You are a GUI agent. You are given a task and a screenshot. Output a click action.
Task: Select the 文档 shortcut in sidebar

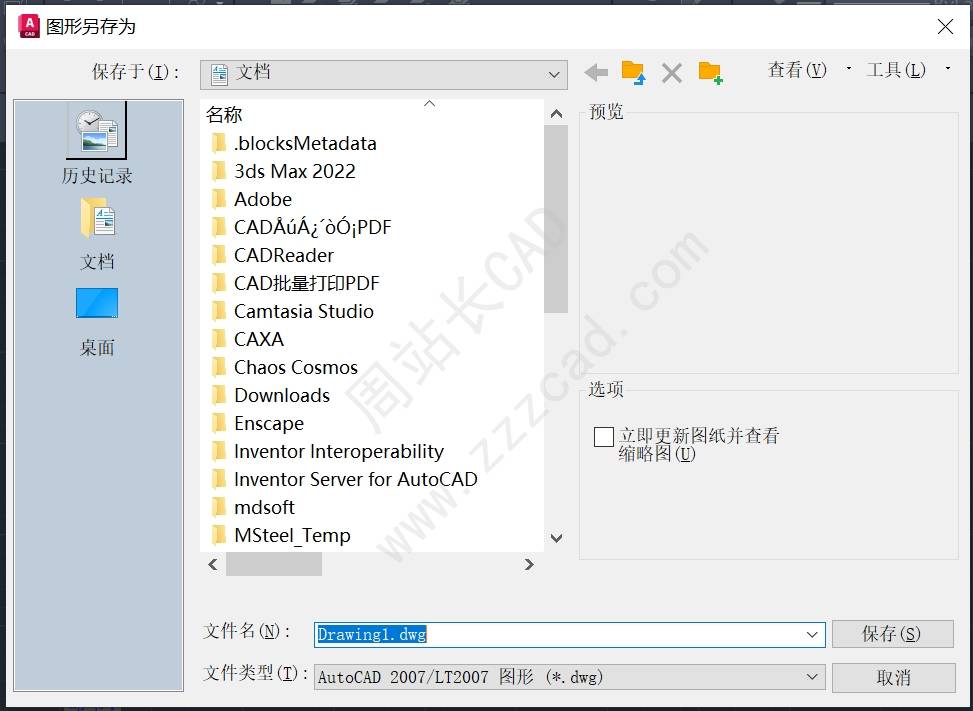pyautogui.click(x=97, y=235)
